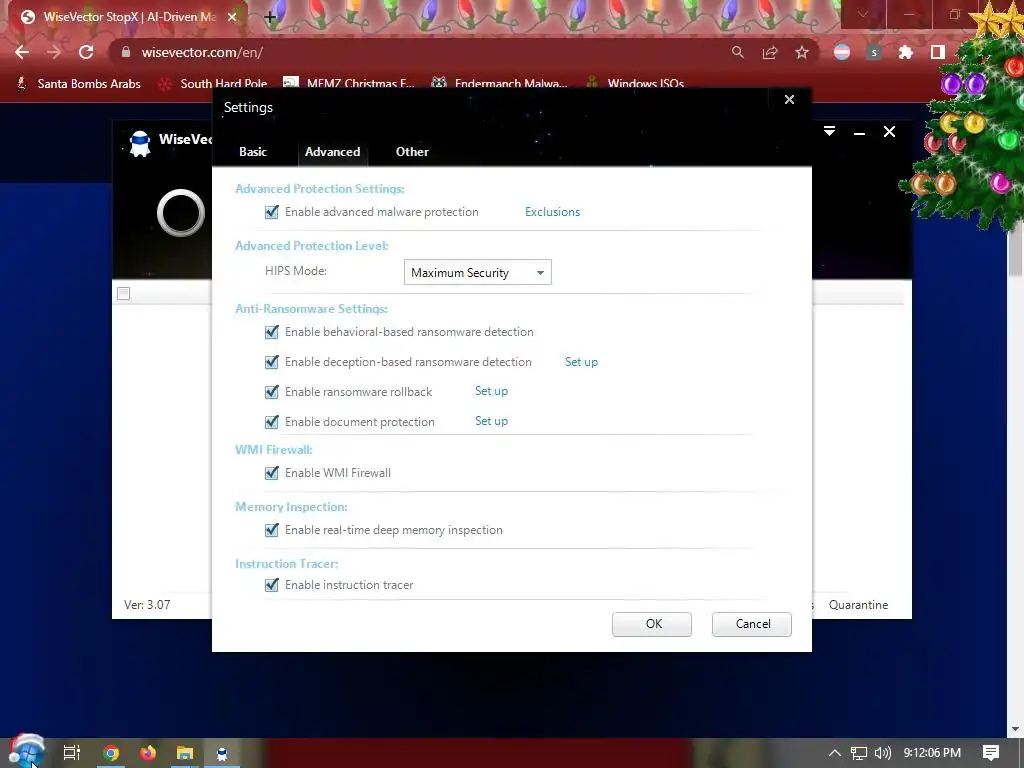Toggle the browser side panel icon
The image size is (1024, 768).
tap(938, 52)
